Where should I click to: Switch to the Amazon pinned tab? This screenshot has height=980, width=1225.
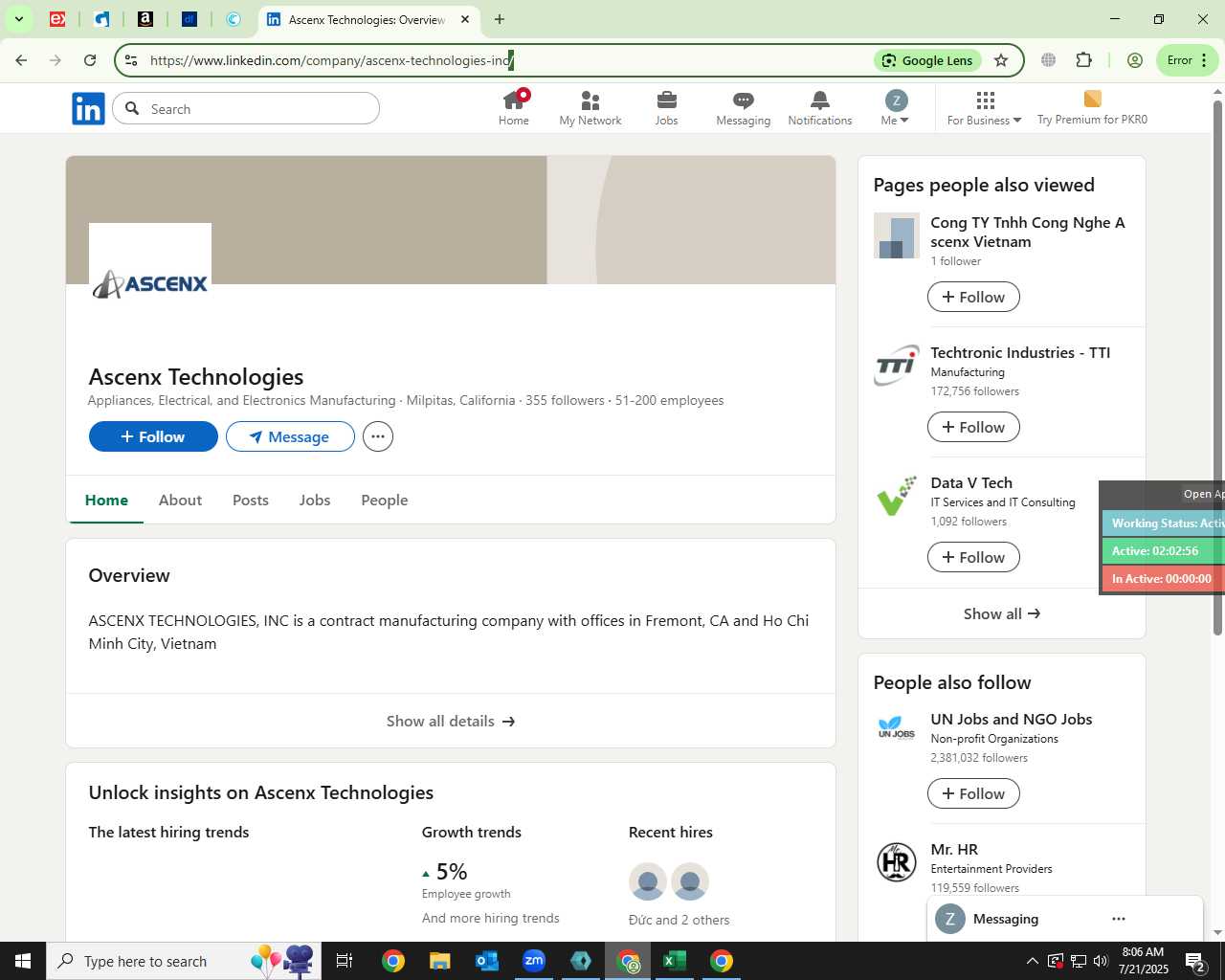click(145, 19)
